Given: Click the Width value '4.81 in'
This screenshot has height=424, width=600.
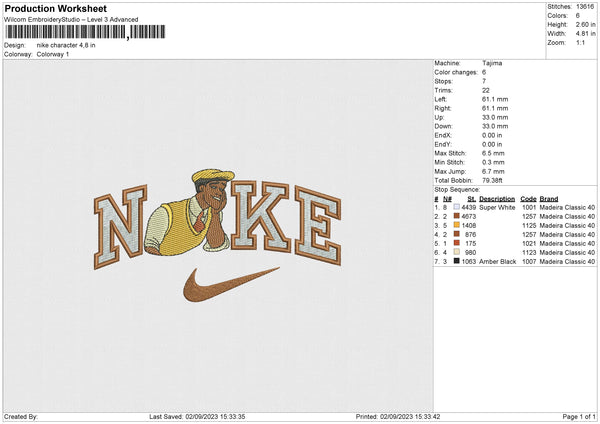Looking at the screenshot, I should (x=585, y=34).
